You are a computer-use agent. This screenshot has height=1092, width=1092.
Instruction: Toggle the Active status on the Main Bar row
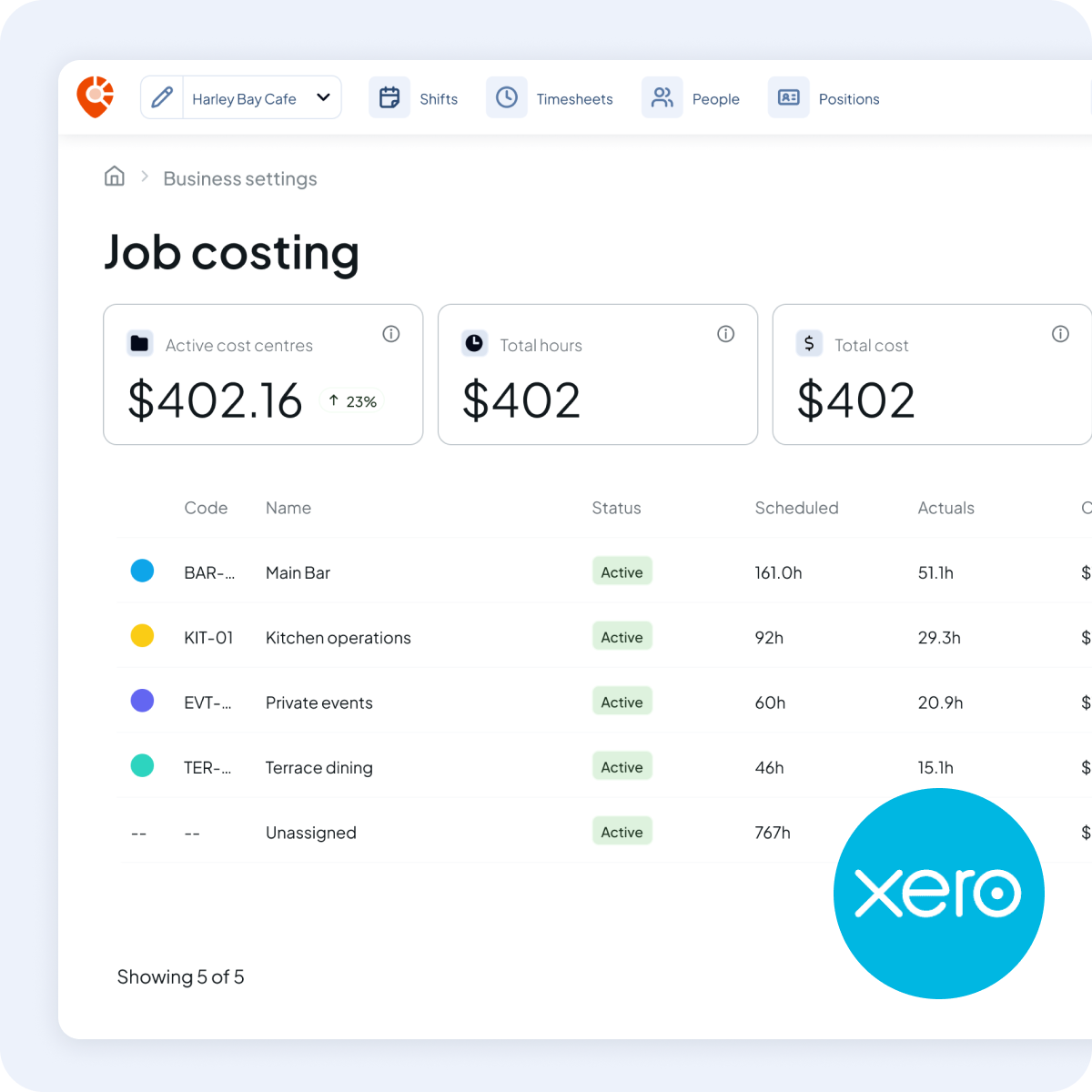pos(622,571)
